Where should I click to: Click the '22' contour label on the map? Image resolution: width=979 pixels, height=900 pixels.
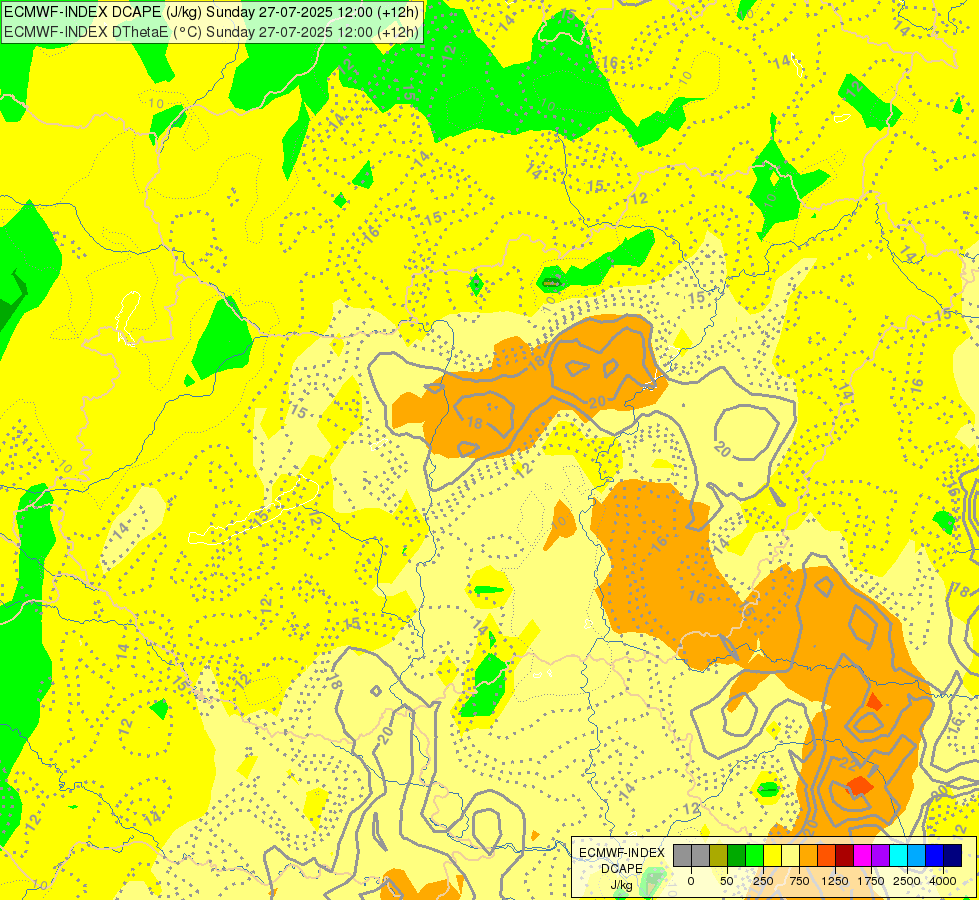point(849,763)
